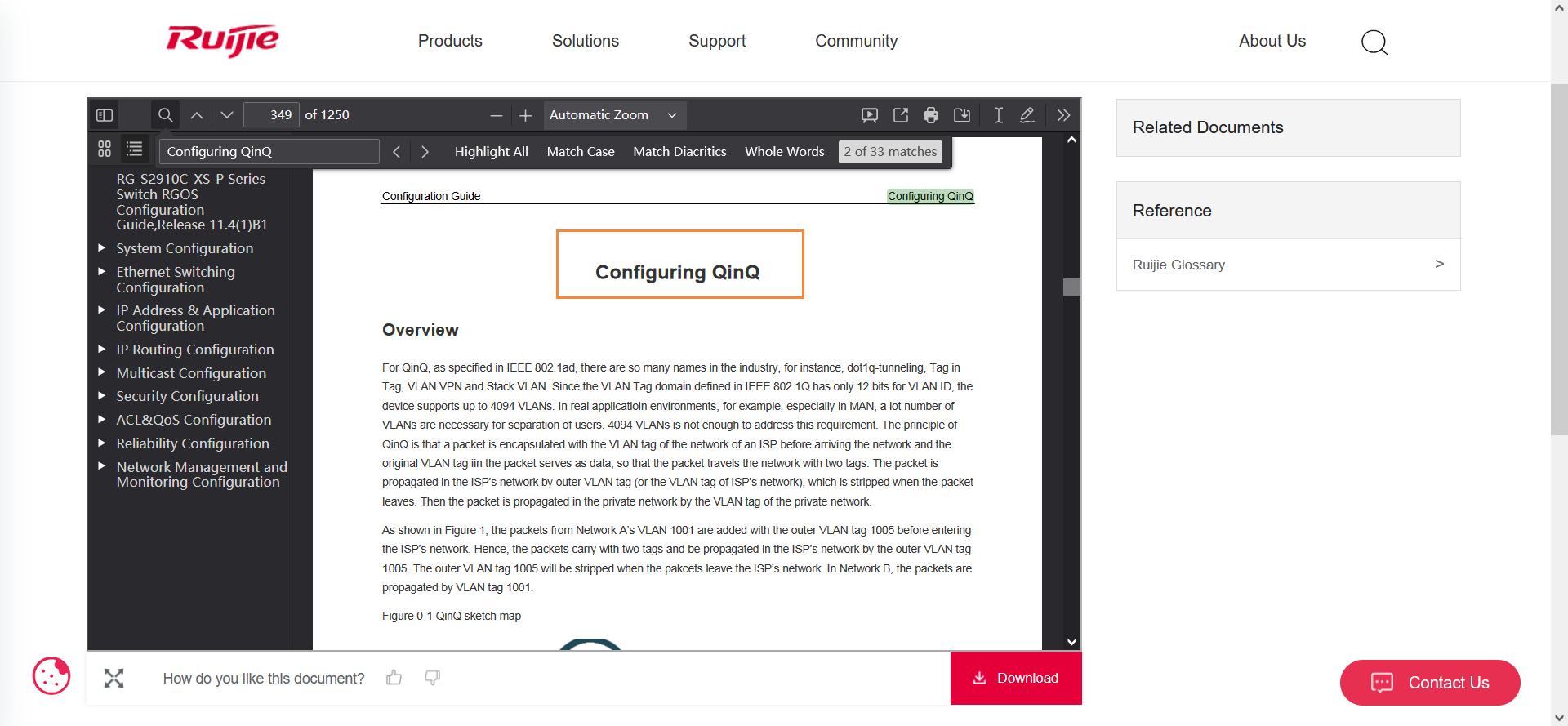Viewport: 1568px width, 726px height.
Task: Expand IP Address & Application Configuration
Action: coord(102,310)
